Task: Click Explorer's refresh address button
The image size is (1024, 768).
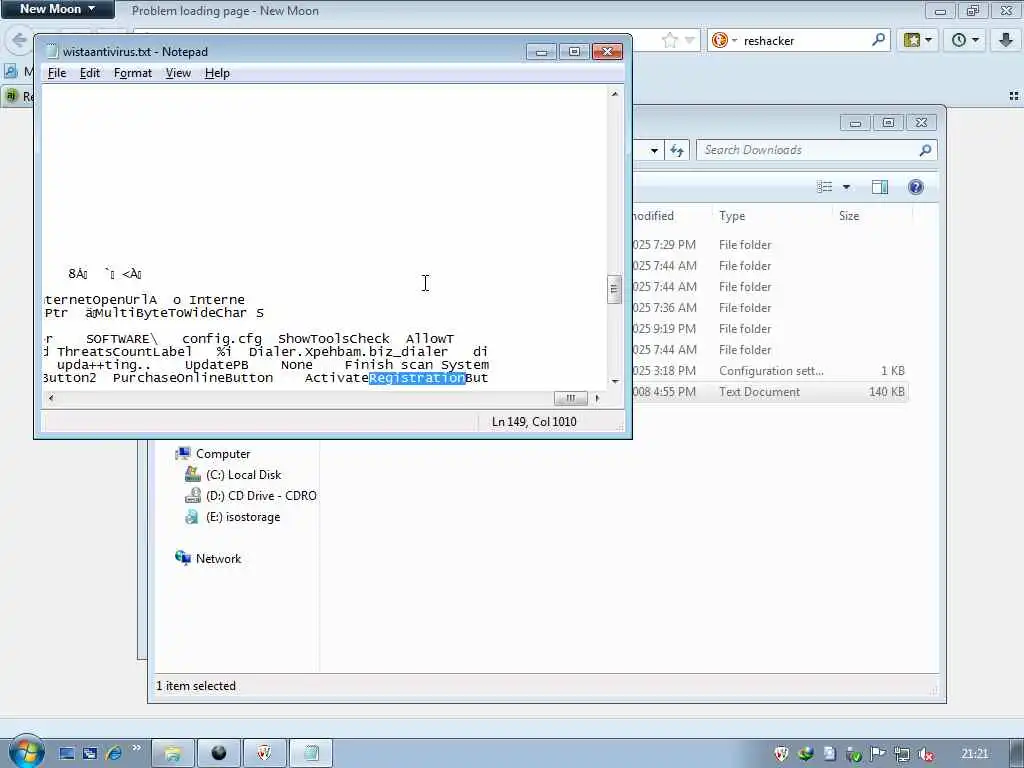Action: coord(677,151)
